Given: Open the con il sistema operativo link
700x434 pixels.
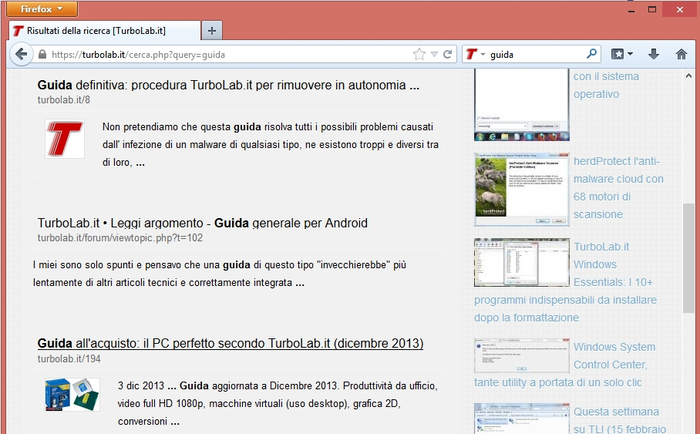Looking at the screenshot, I should point(606,85).
